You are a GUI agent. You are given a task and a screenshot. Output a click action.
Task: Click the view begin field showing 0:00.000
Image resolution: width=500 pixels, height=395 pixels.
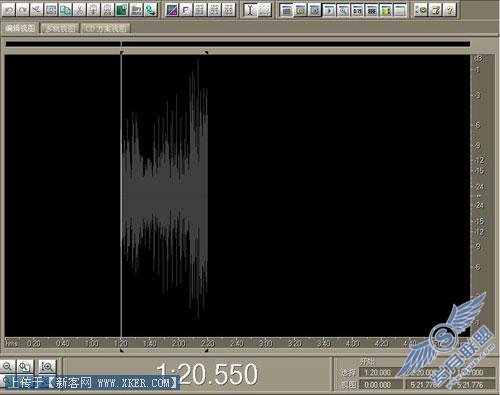(x=381, y=385)
